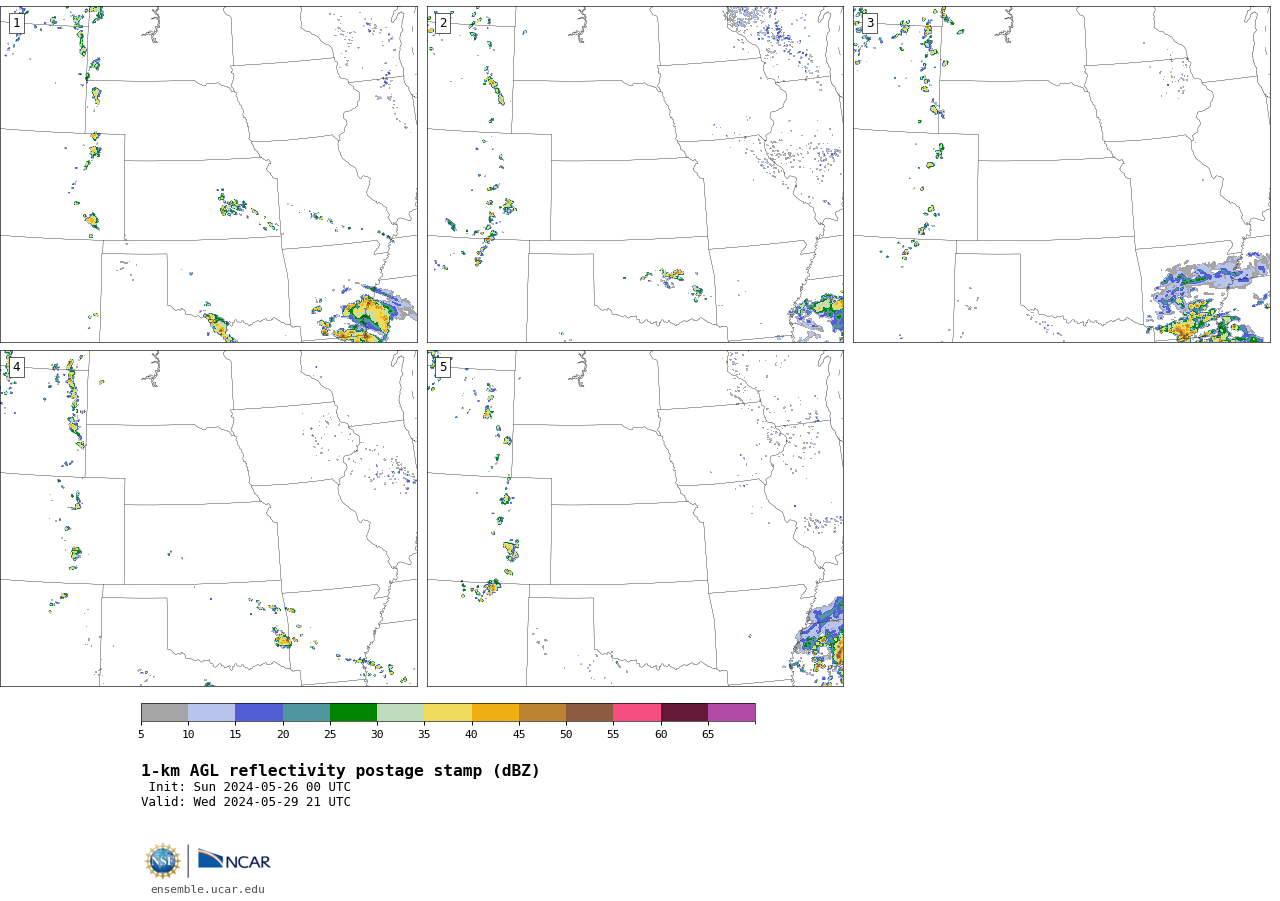
Task: Open ensemble member 5 reflectivity map
Action: click(x=635, y=518)
